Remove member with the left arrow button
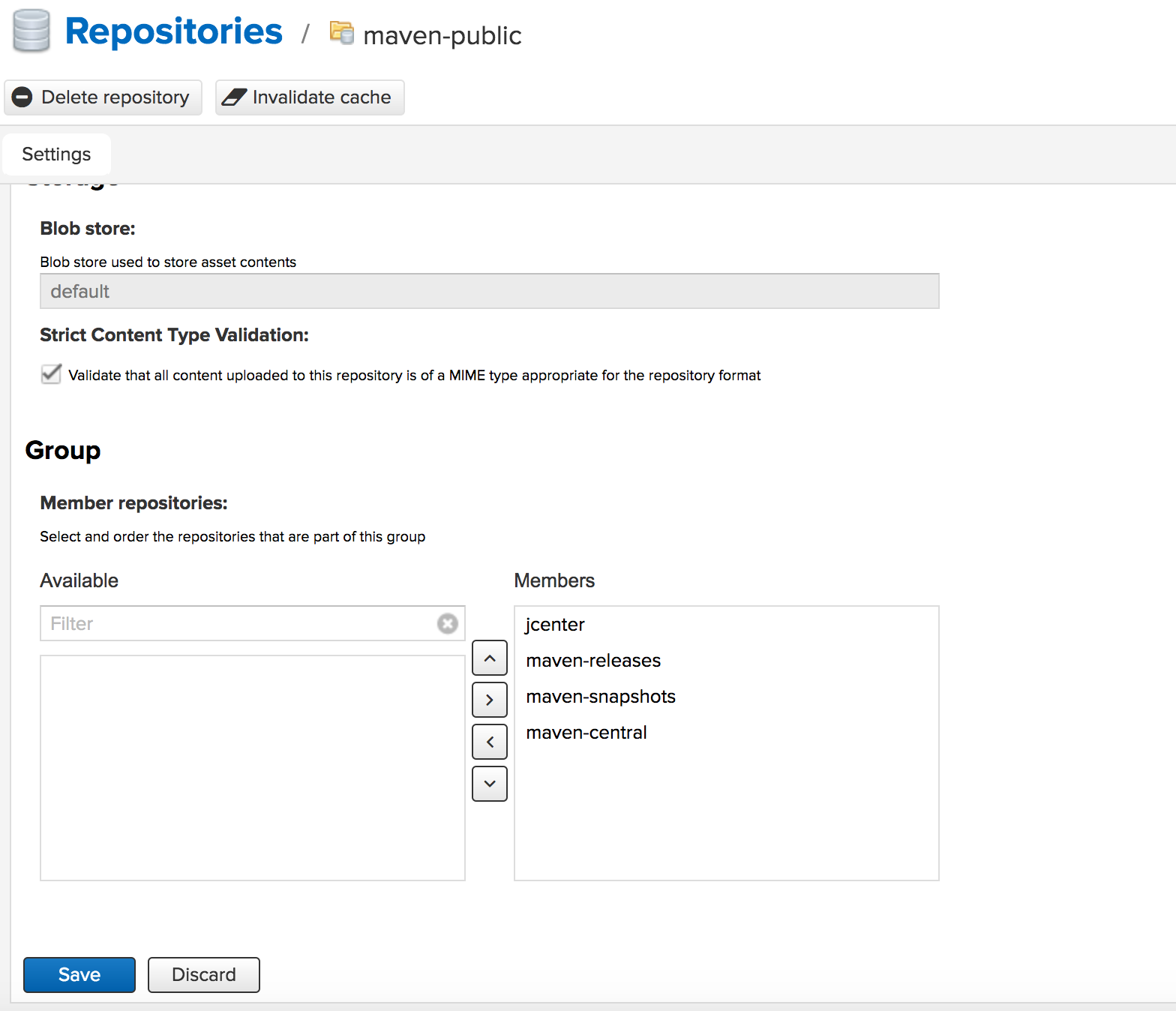Screen dimensions: 1176x1011 (490, 742)
